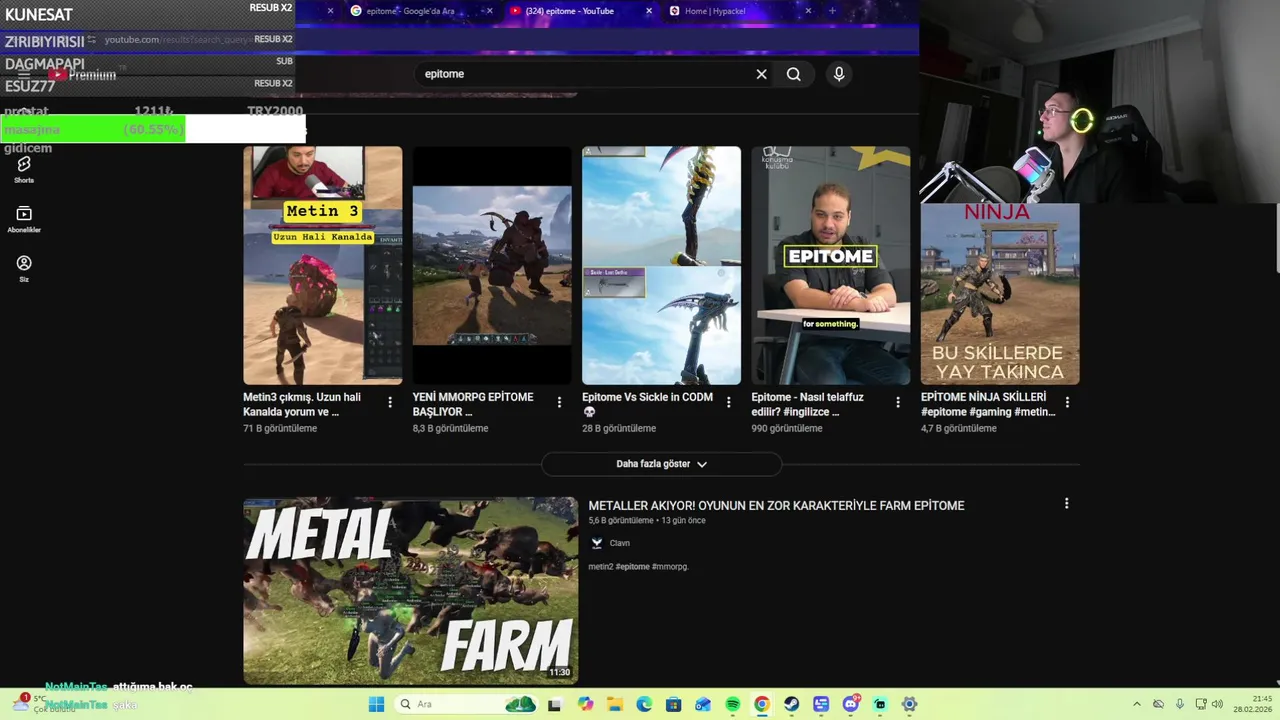Open the network tray icon
The height and width of the screenshot is (720, 1280).
pyautogui.click(x=1201, y=704)
